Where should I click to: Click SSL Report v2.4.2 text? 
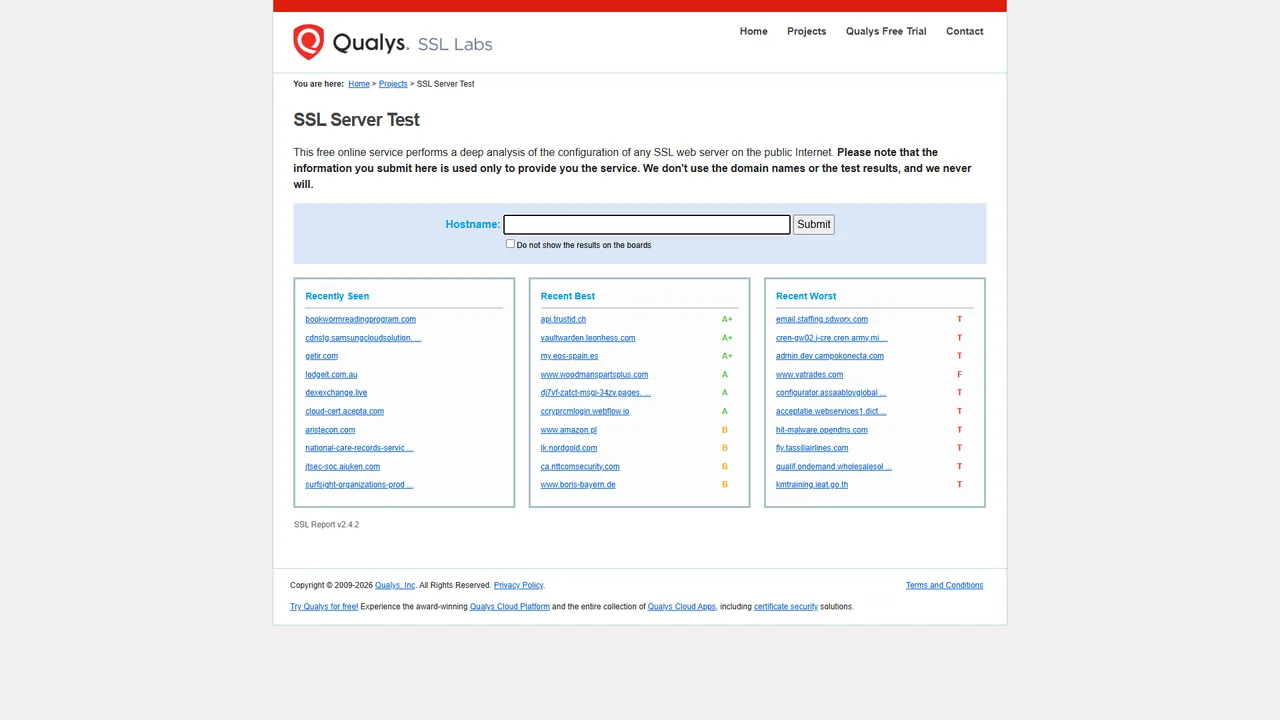click(326, 524)
